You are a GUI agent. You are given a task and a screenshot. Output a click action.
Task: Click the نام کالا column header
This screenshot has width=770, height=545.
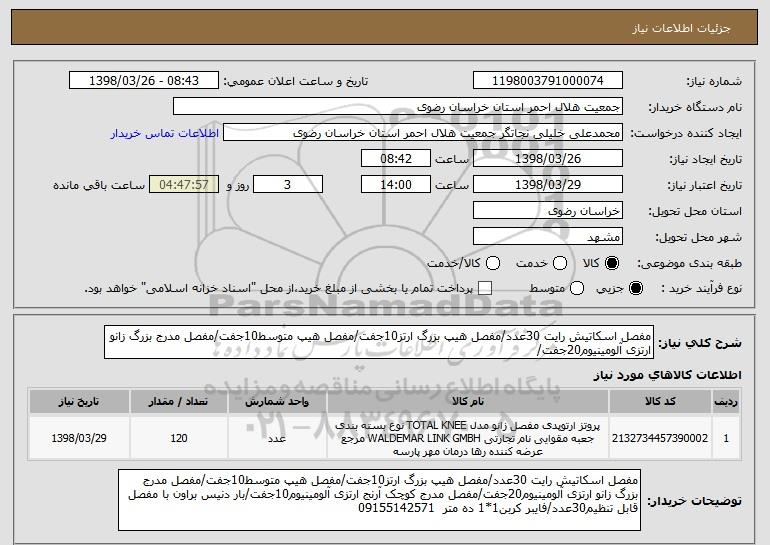[468, 402]
